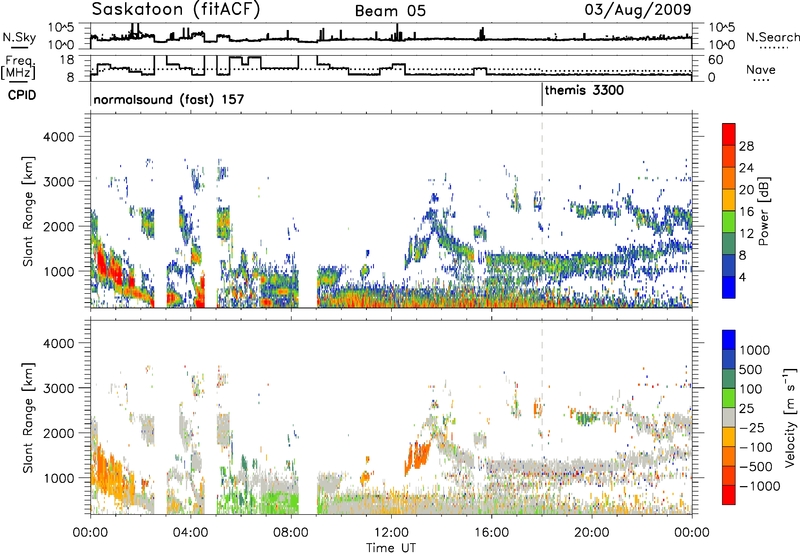Click the orange negative-velocity streak near 13:00
The height and width of the screenshot is (554, 800).
[x=417, y=457]
